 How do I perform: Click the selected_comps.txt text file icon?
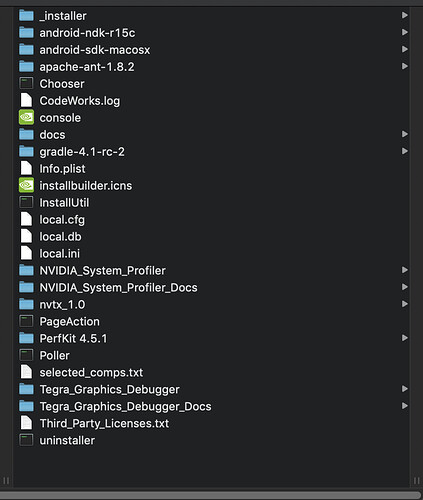[26, 372]
